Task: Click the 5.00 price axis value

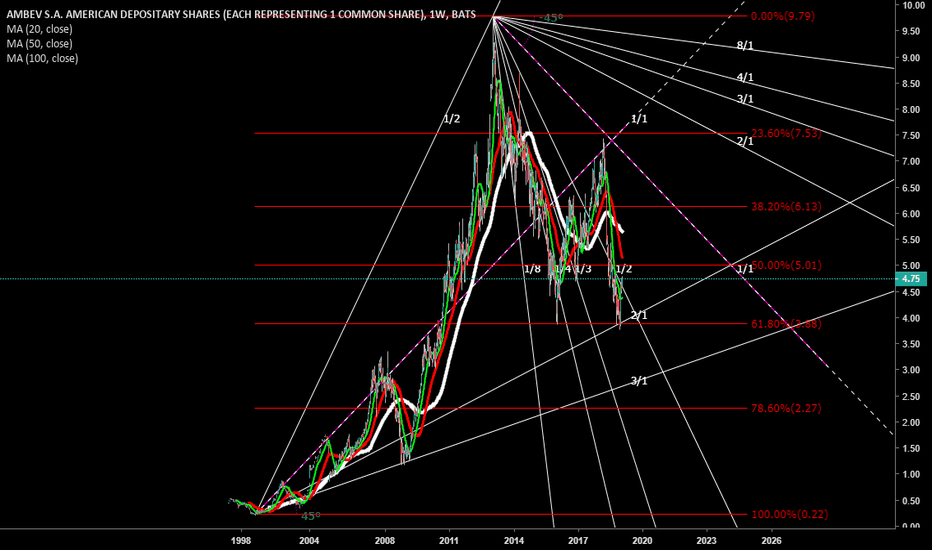Action: point(913,266)
